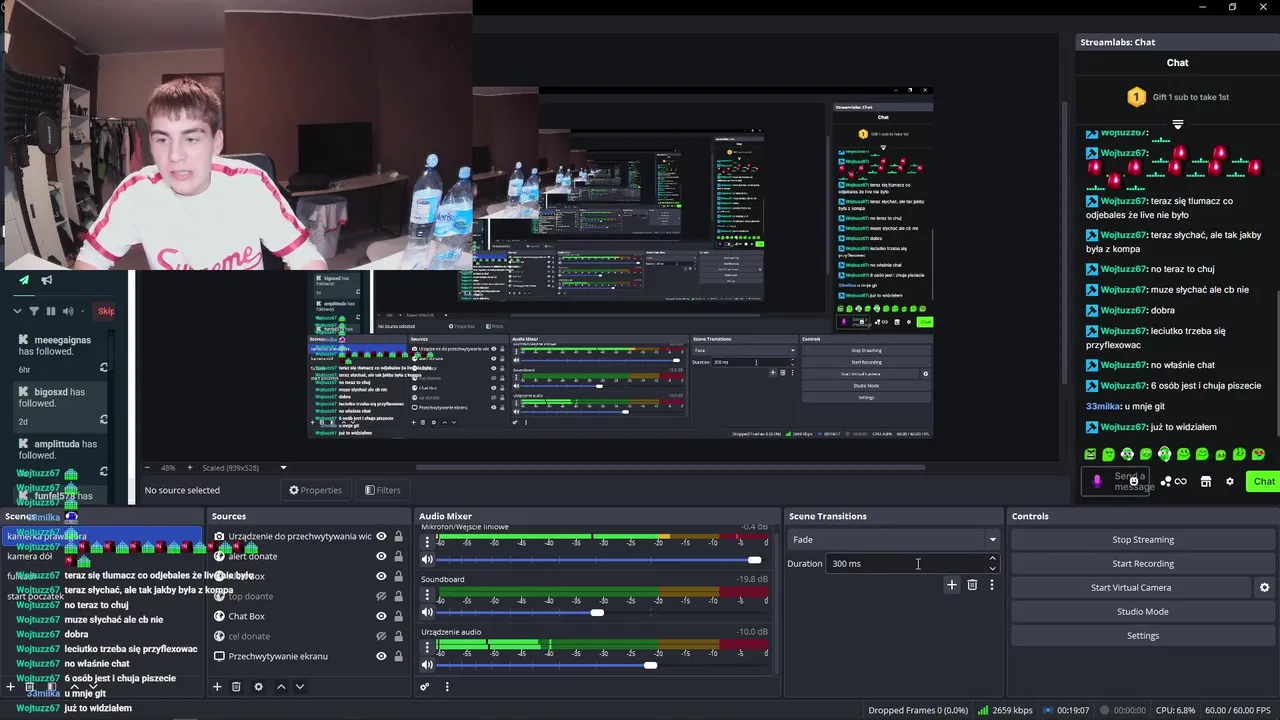Skip the current alert
Image resolution: width=1280 pixels, height=720 pixels.
(105, 311)
